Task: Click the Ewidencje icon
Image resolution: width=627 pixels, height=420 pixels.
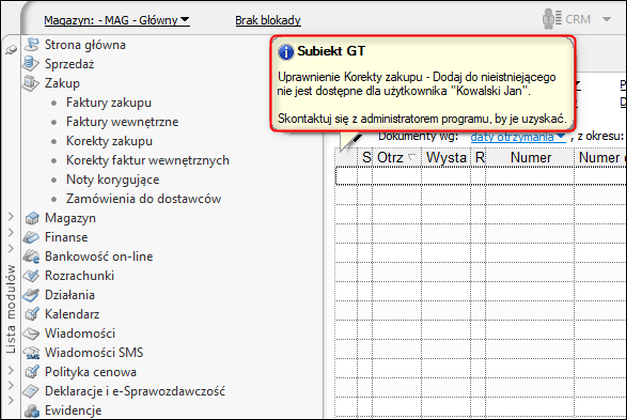Action: [x=32, y=410]
